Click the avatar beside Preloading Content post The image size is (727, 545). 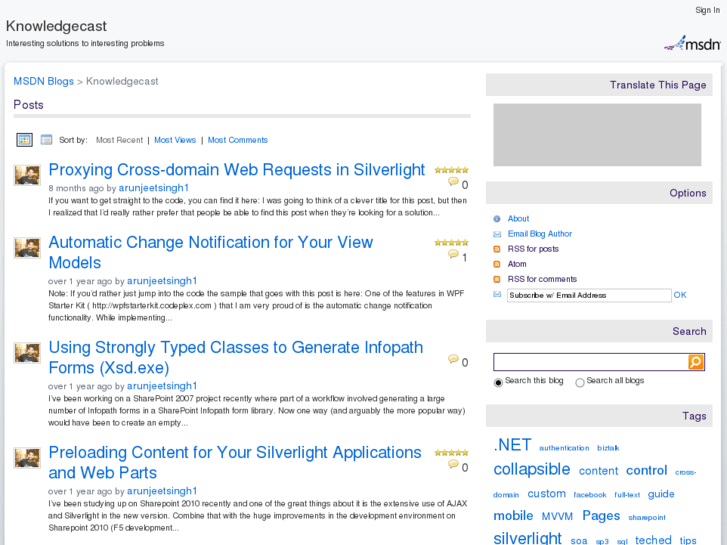pyautogui.click(x=27, y=458)
